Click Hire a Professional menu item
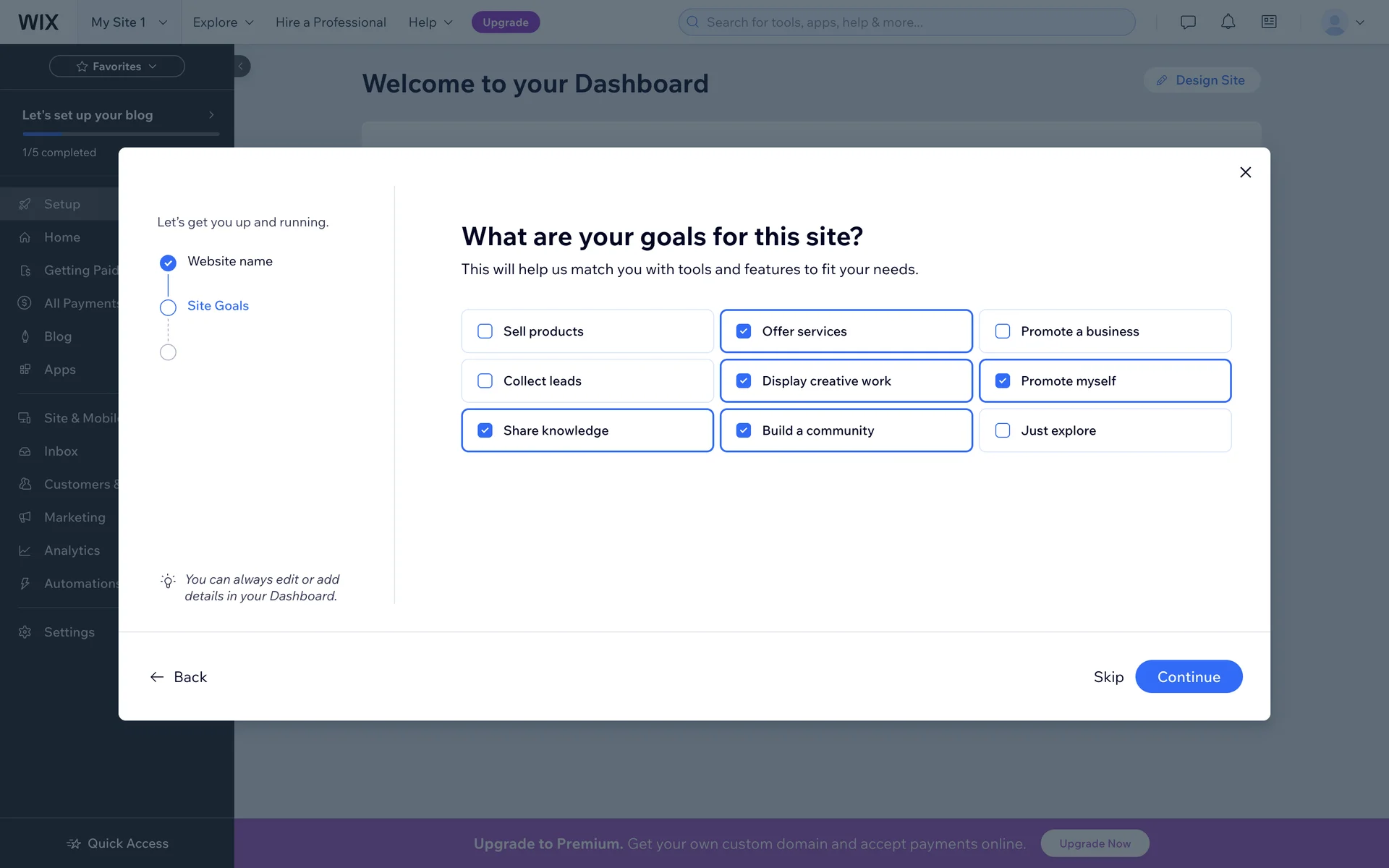The width and height of the screenshot is (1389, 868). [x=331, y=22]
